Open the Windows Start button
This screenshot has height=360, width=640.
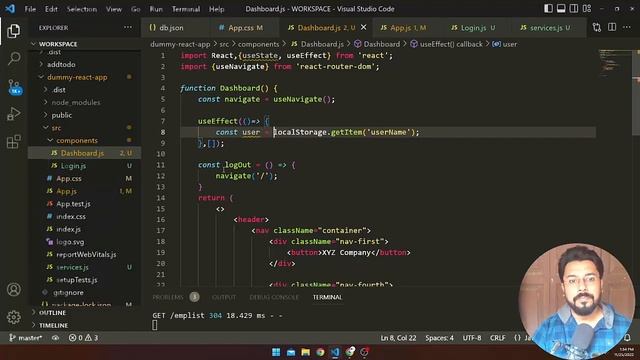point(276,352)
